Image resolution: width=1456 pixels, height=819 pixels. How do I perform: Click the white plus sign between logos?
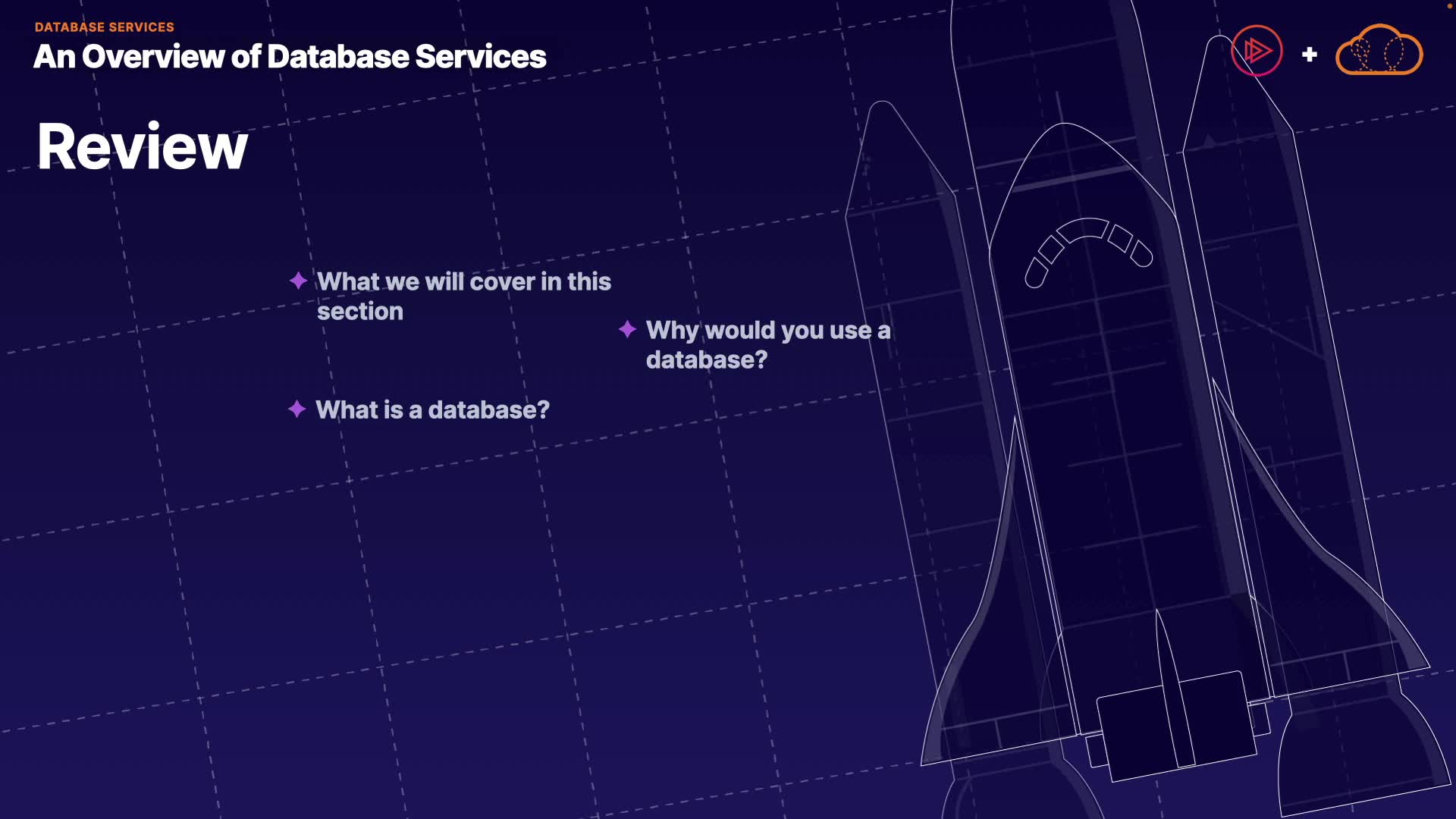pyautogui.click(x=1309, y=55)
